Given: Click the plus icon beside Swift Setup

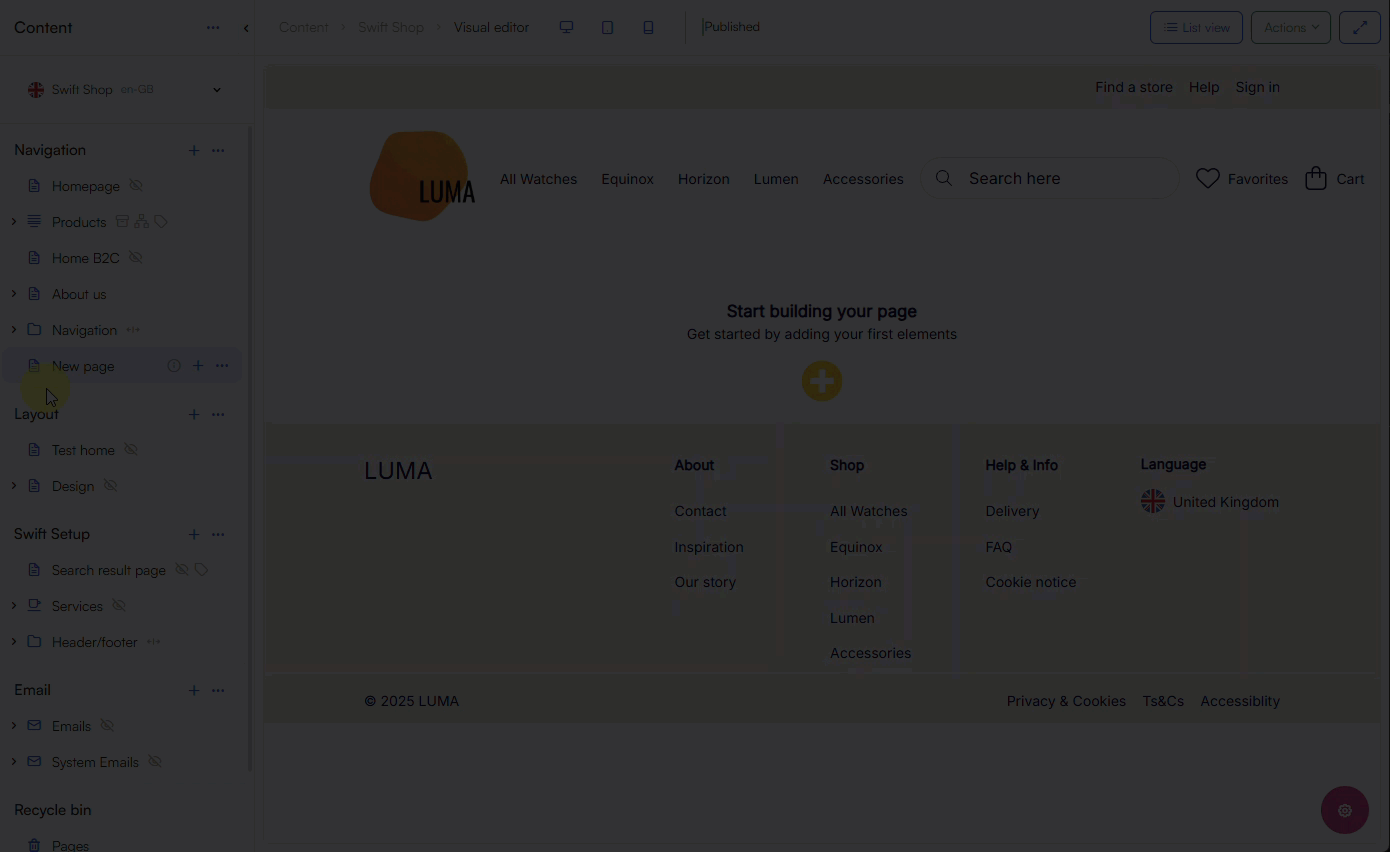Looking at the screenshot, I should tap(194, 534).
